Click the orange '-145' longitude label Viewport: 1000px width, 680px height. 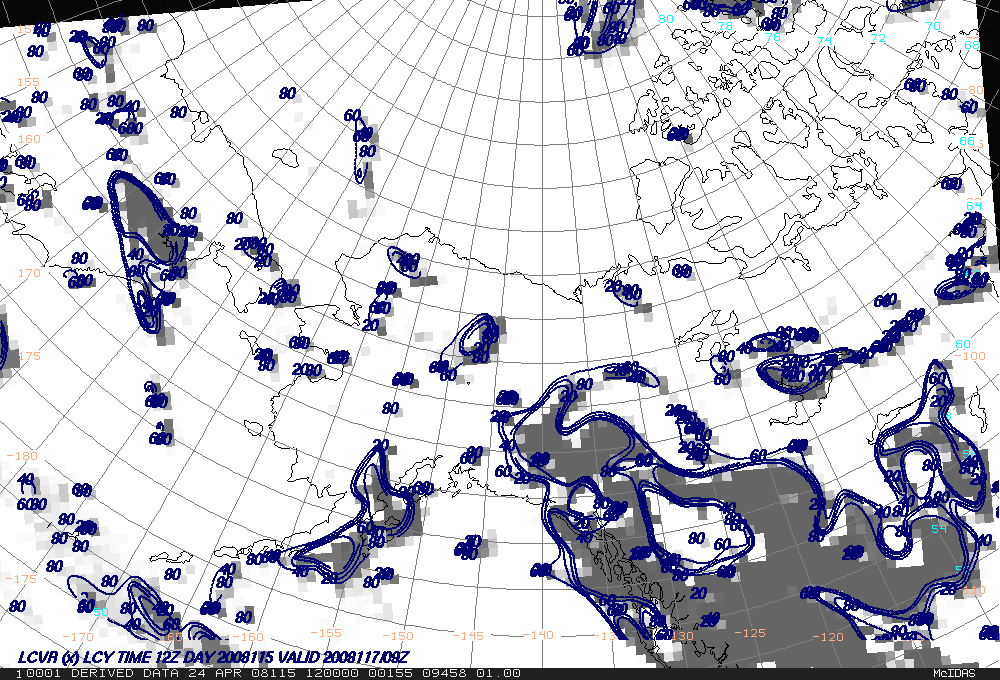tap(468, 636)
